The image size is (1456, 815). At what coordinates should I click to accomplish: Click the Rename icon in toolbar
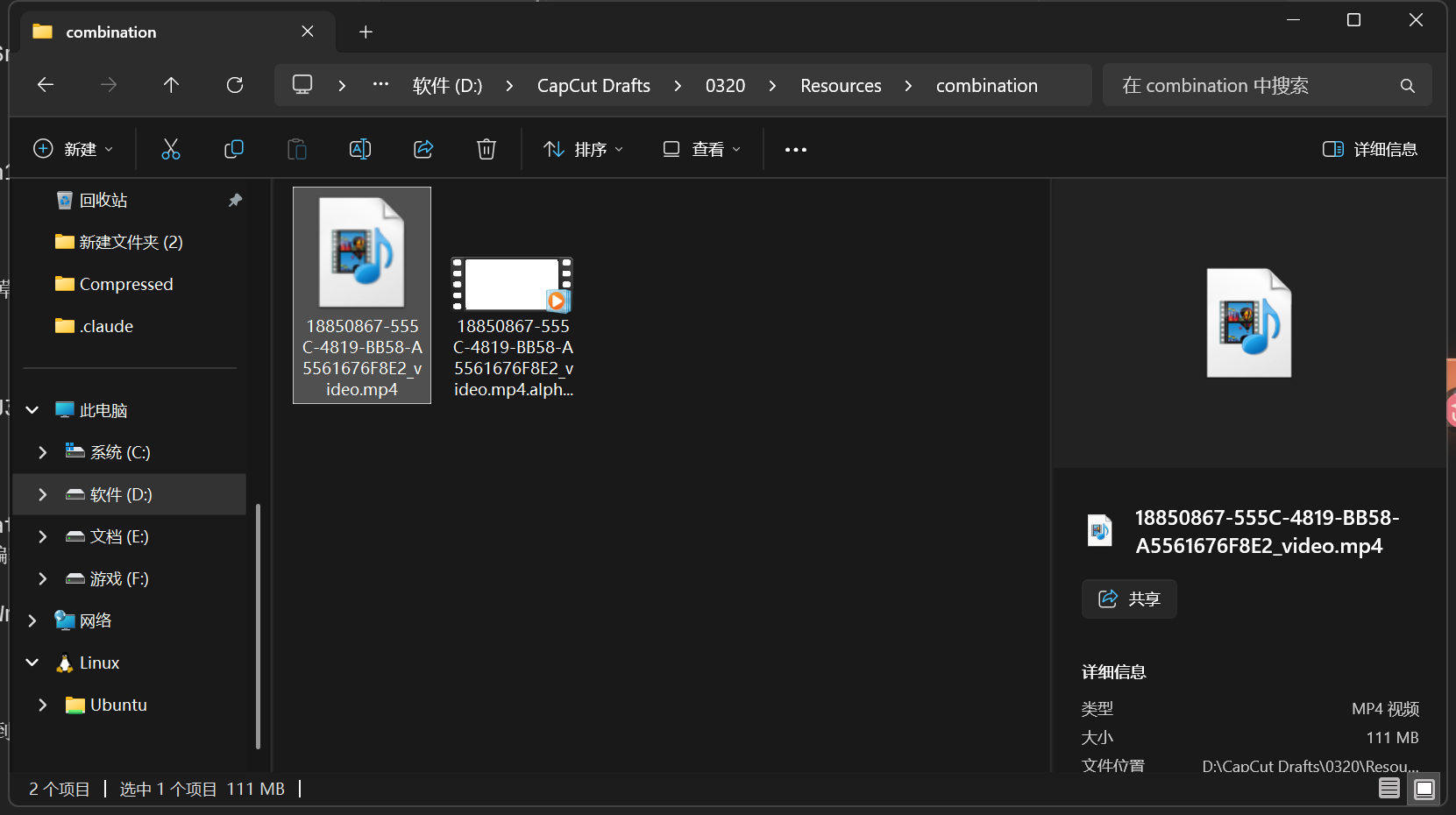coord(360,149)
